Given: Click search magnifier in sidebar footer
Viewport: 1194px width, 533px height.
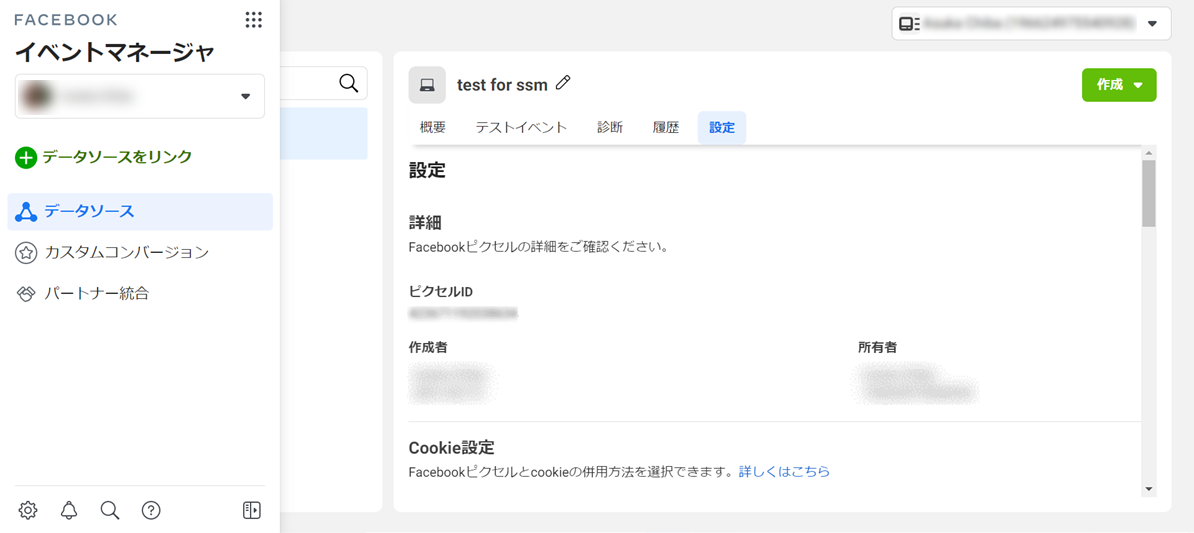Looking at the screenshot, I should [x=110, y=510].
